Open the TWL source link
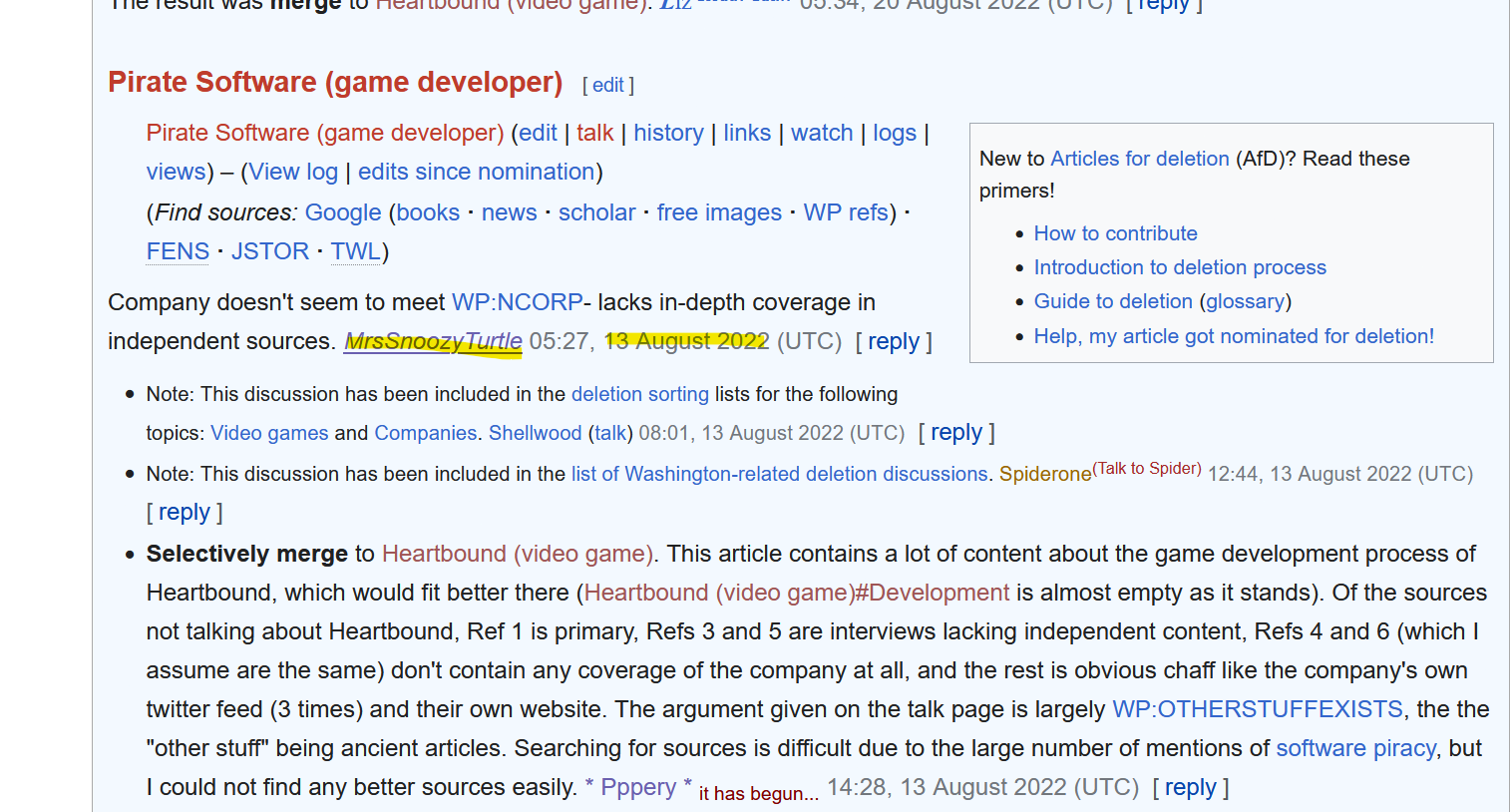This screenshot has height=812, width=1512. [x=356, y=251]
